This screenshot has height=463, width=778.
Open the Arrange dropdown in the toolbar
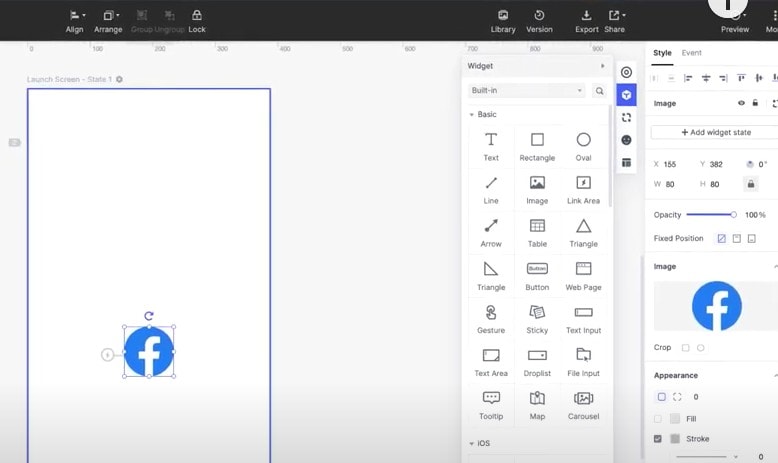pos(108,22)
